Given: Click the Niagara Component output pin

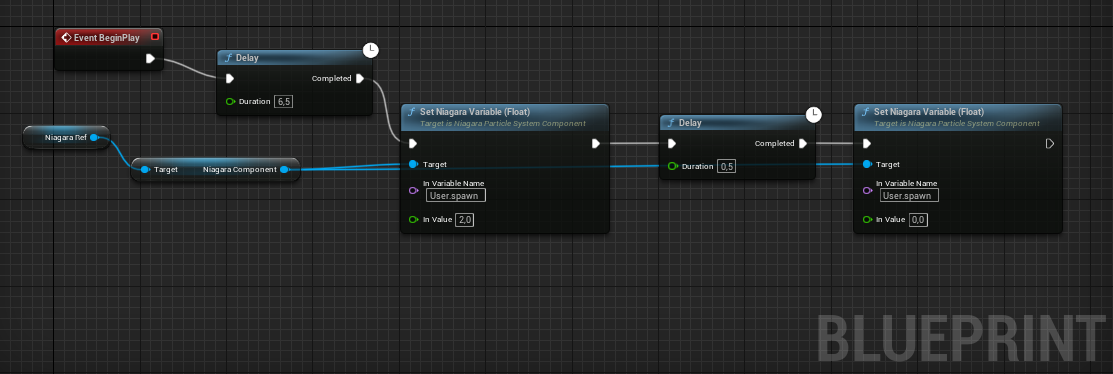Looking at the screenshot, I should click(x=284, y=170).
